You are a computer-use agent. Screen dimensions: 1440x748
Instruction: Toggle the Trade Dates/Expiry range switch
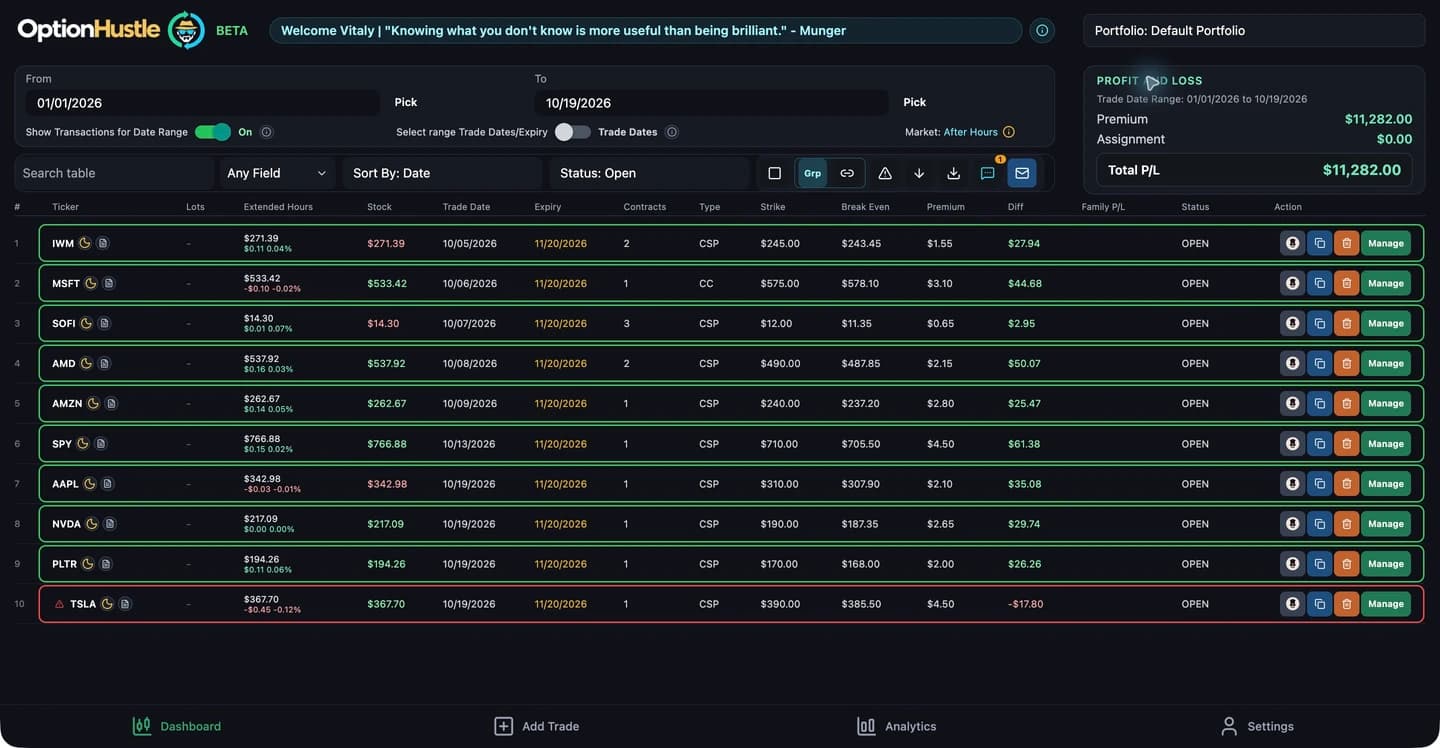pos(573,132)
